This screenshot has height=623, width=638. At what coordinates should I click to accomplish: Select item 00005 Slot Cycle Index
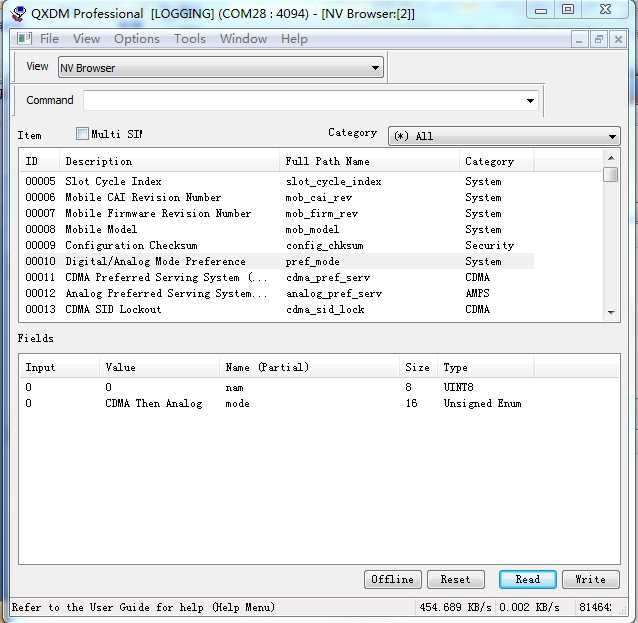(x=277, y=181)
